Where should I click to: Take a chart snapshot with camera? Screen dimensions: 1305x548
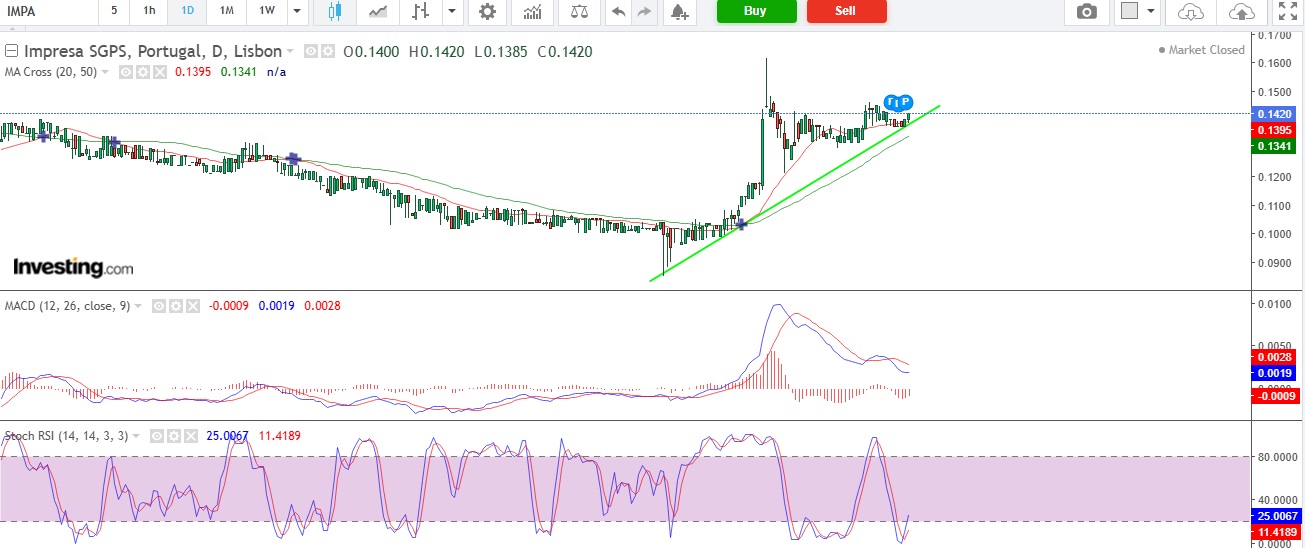1087,12
